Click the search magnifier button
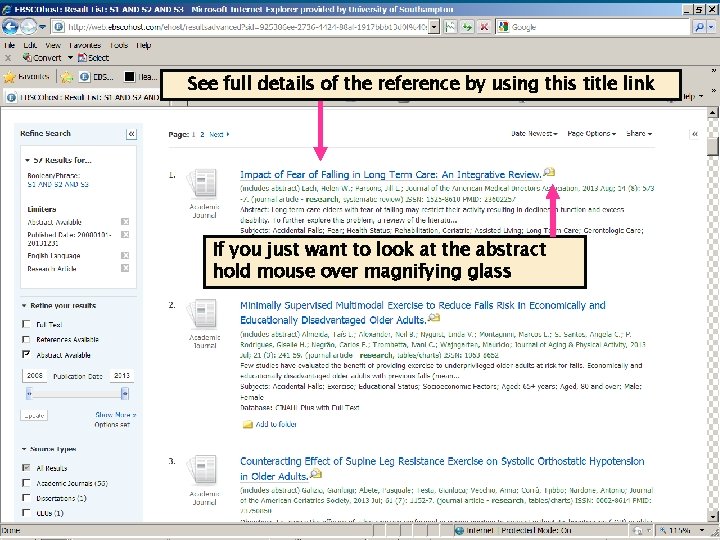The height and width of the screenshot is (540, 720). tap(698, 27)
